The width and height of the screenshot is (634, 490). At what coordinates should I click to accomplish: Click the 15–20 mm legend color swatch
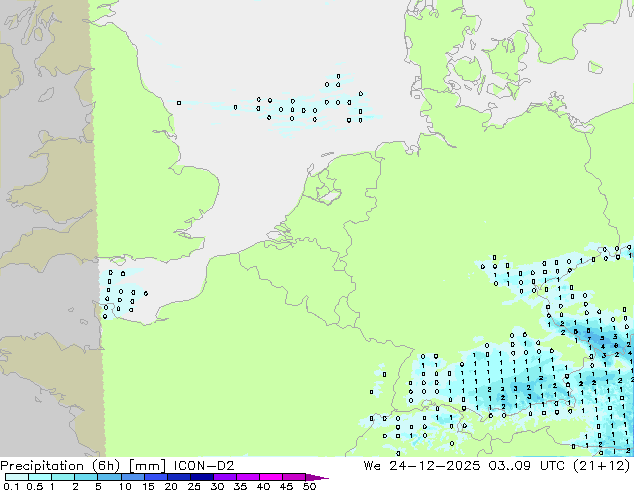[155, 477]
